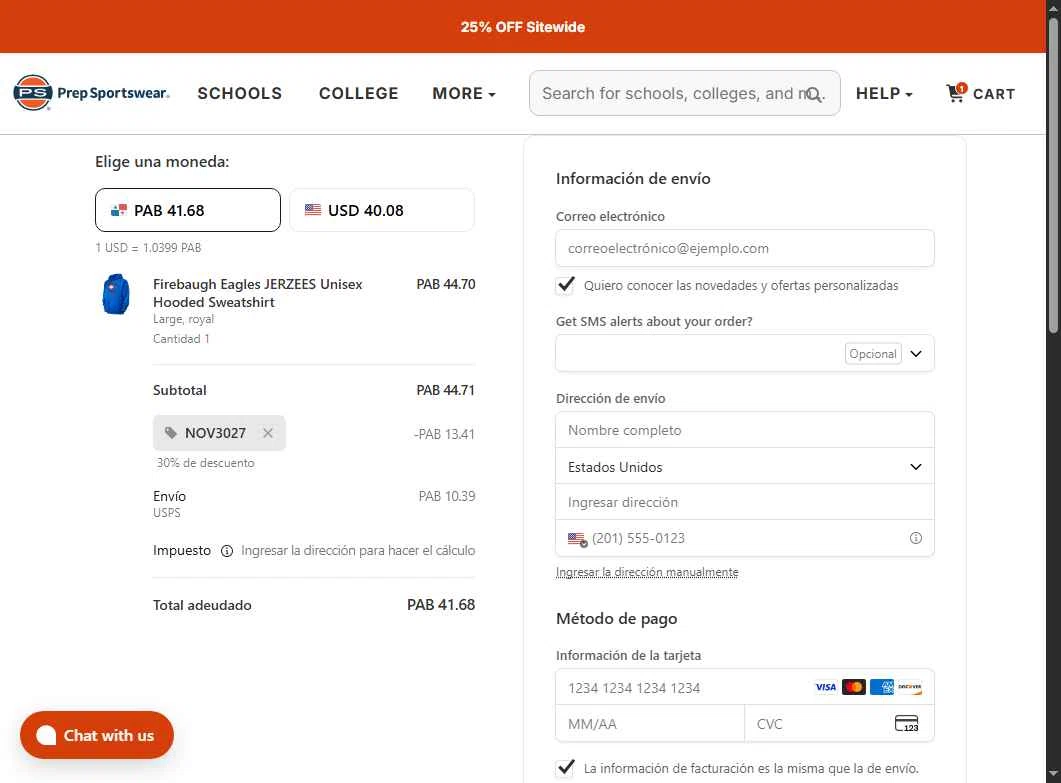Go to COLLEGE section
The width and height of the screenshot is (1061, 783).
pyautogui.click(x=359, y=93)
